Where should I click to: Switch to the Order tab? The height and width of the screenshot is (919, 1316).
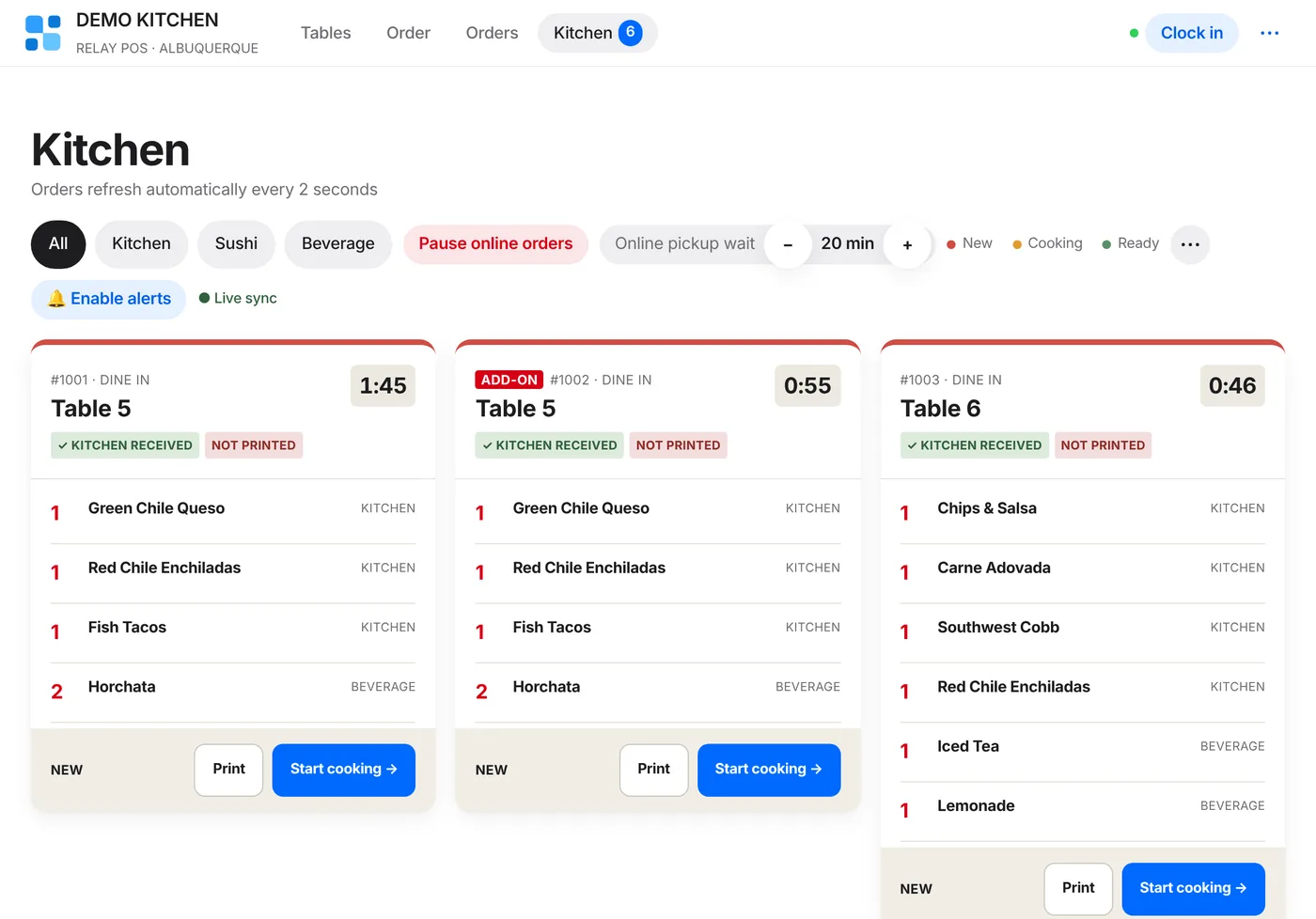408,33
